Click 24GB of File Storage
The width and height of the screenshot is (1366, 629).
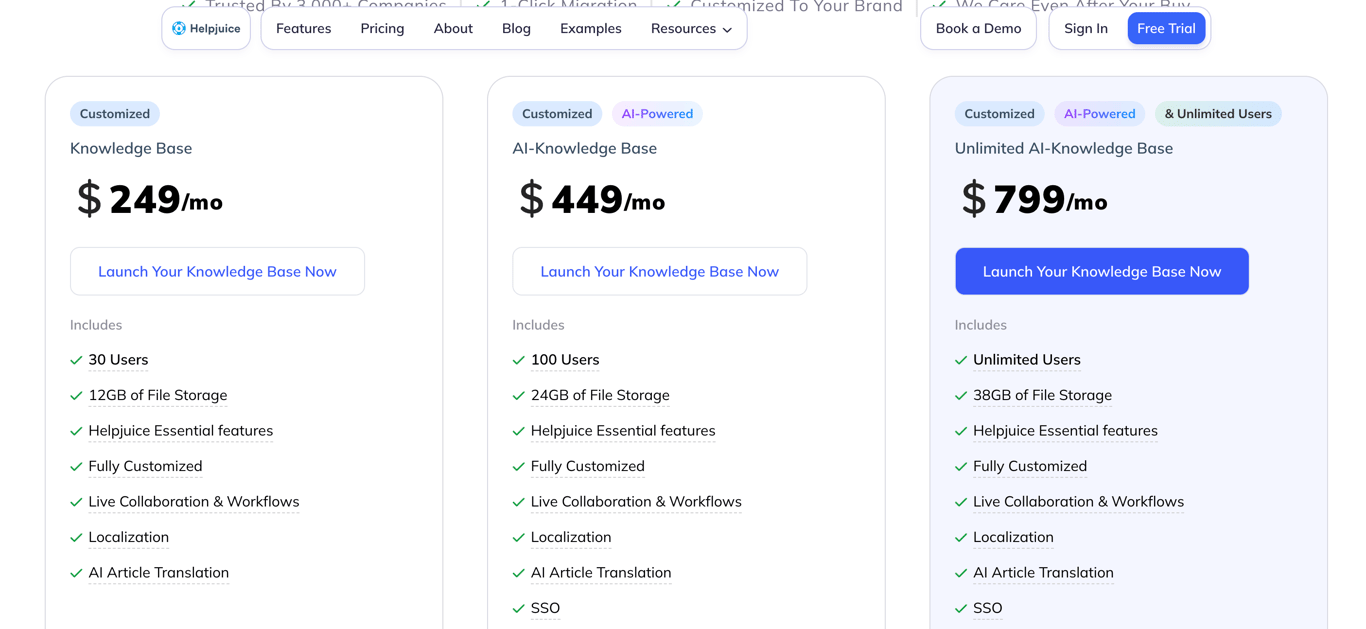click(x=600, y=395)
